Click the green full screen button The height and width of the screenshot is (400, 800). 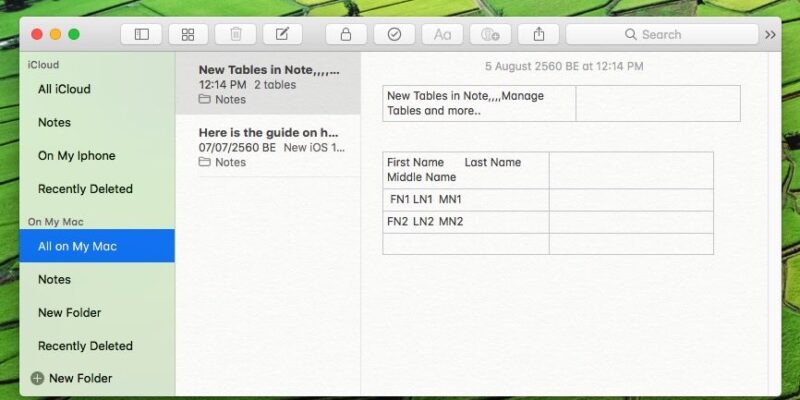(x=74, y=34)
